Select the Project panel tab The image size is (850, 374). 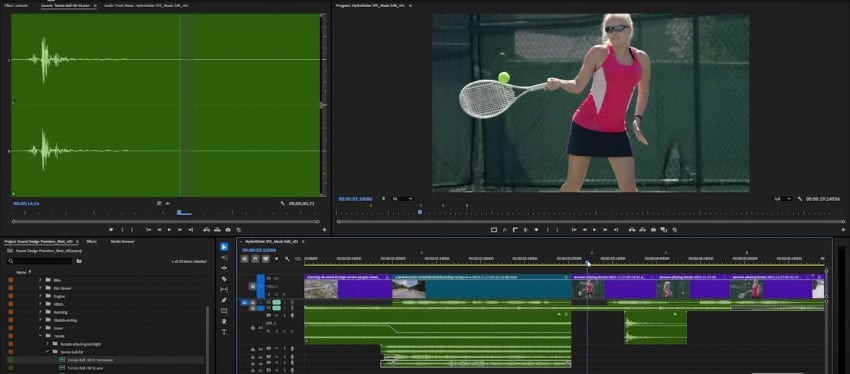click(x=38, y=241)
